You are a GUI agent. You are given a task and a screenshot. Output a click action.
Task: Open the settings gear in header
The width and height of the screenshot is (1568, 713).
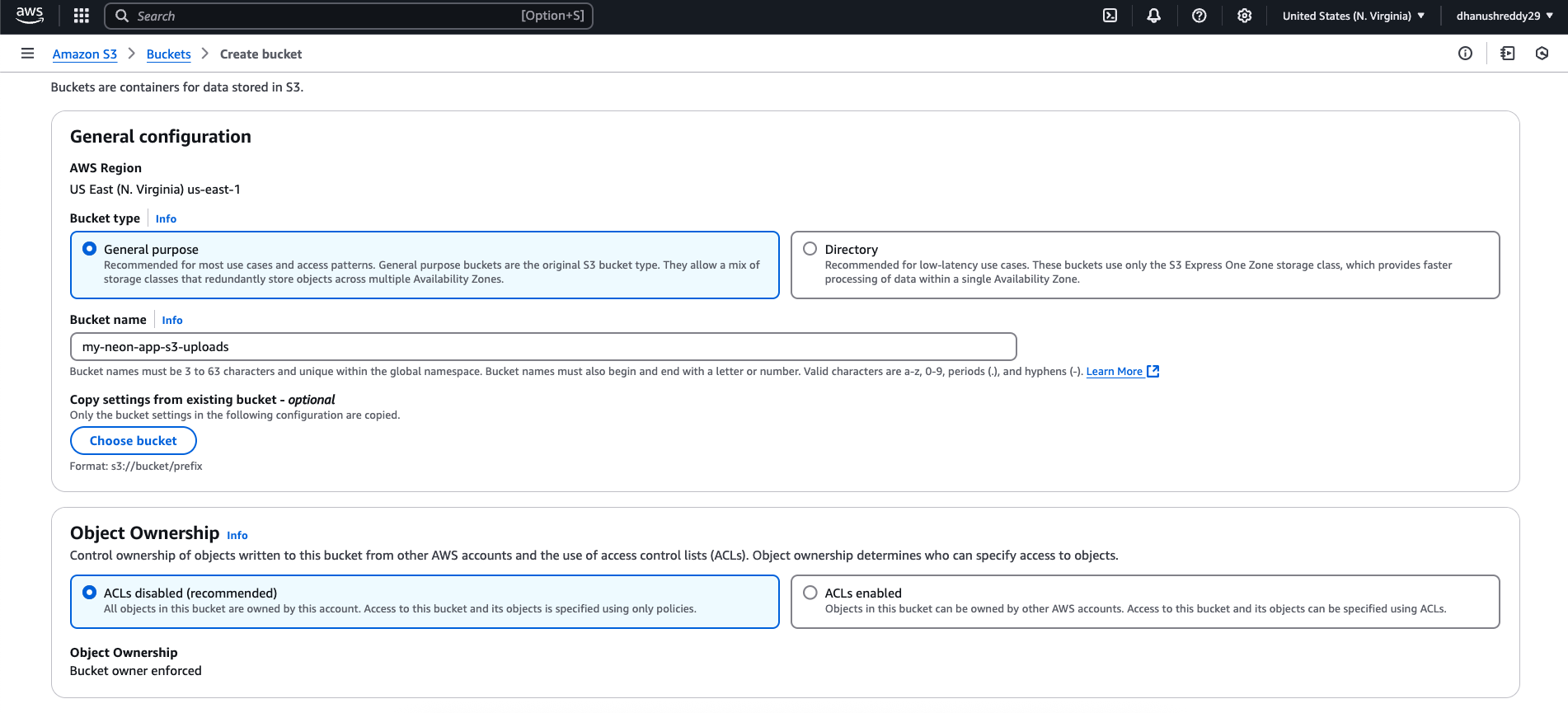pyautogui.click(x=1245, y=16)
